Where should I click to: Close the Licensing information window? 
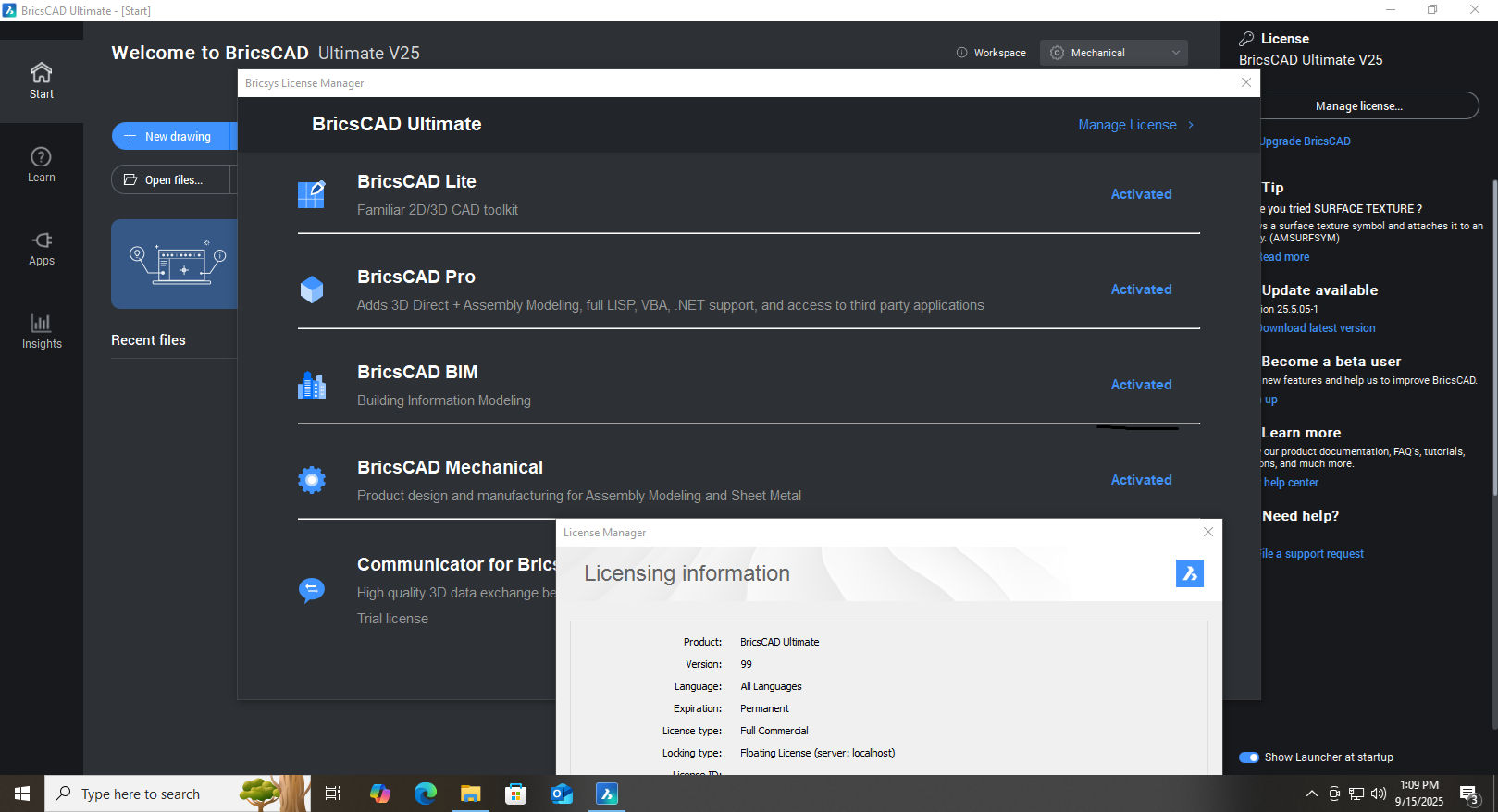point(1208,532)
